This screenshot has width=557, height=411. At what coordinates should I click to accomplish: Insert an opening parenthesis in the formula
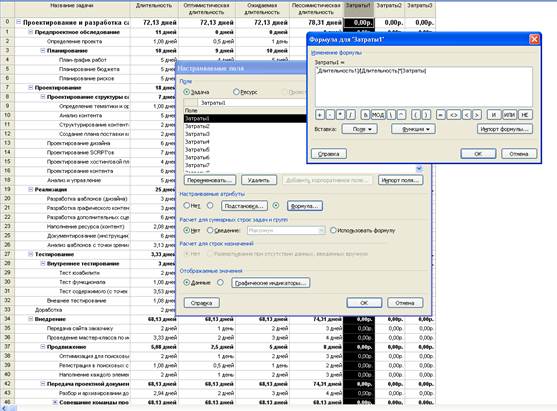click(x=416, y=115)
